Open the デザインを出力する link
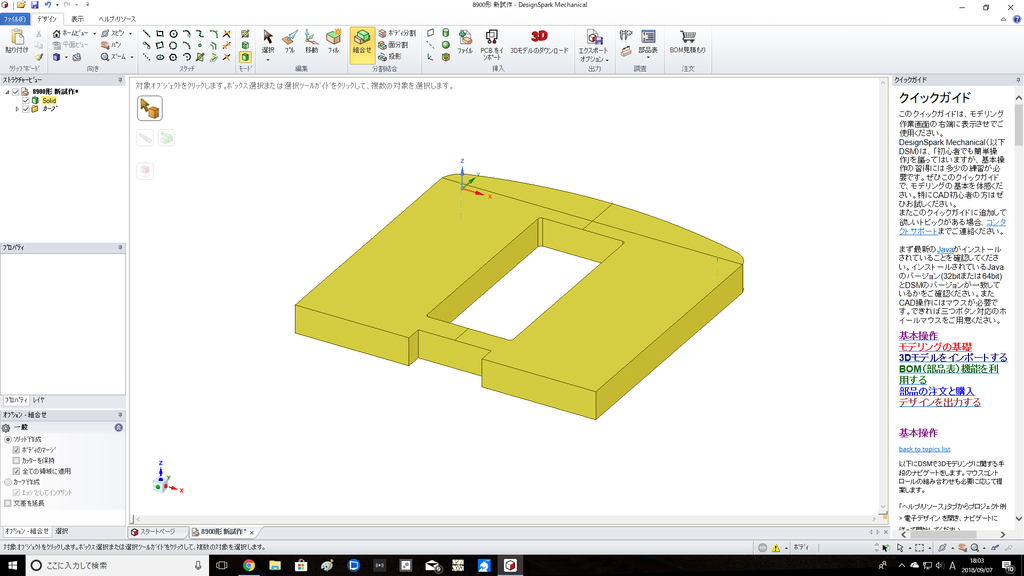 point(940,402)
